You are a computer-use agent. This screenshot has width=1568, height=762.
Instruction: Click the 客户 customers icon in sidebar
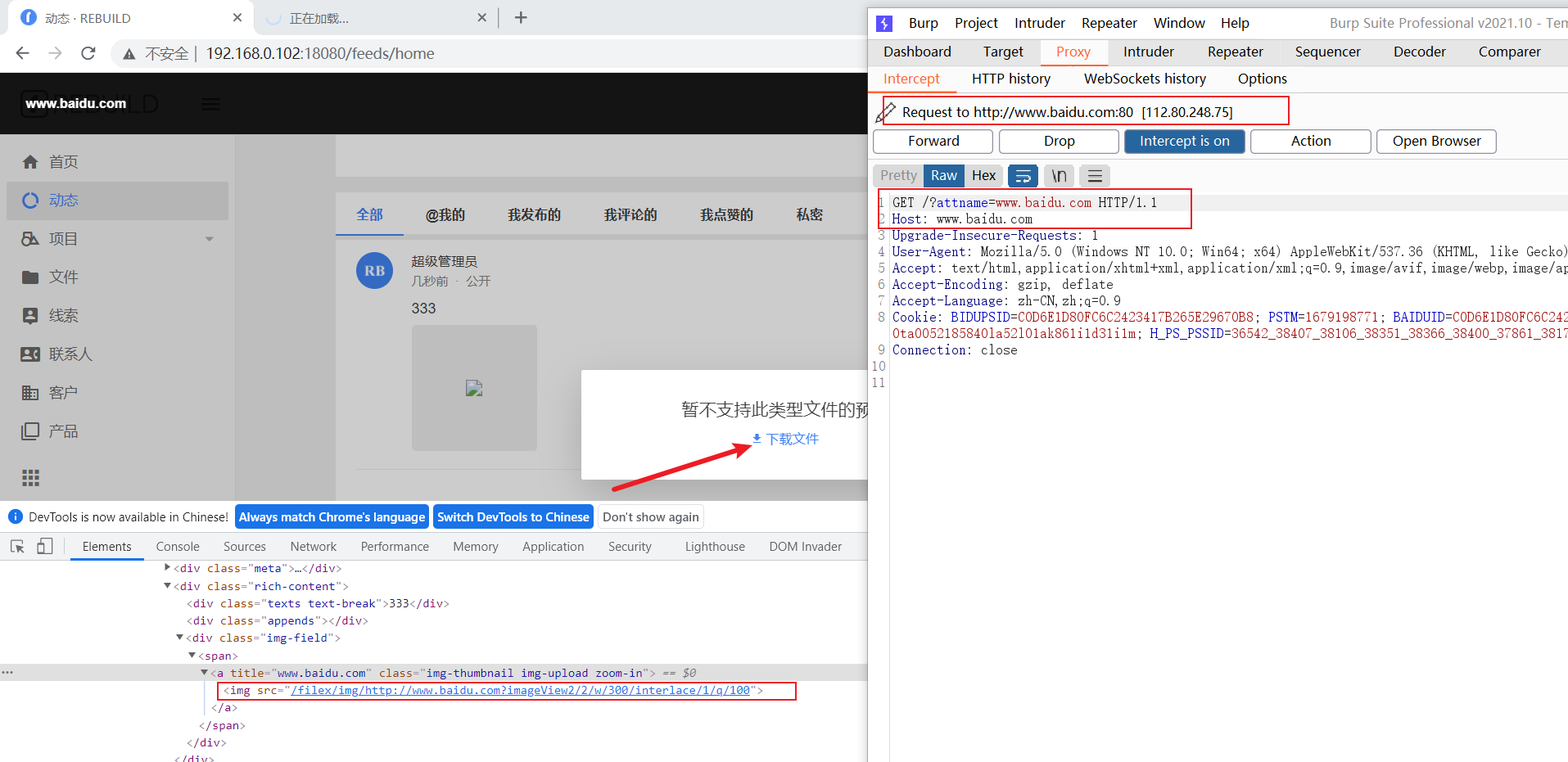pyautogui.click(x=30, y=392)
